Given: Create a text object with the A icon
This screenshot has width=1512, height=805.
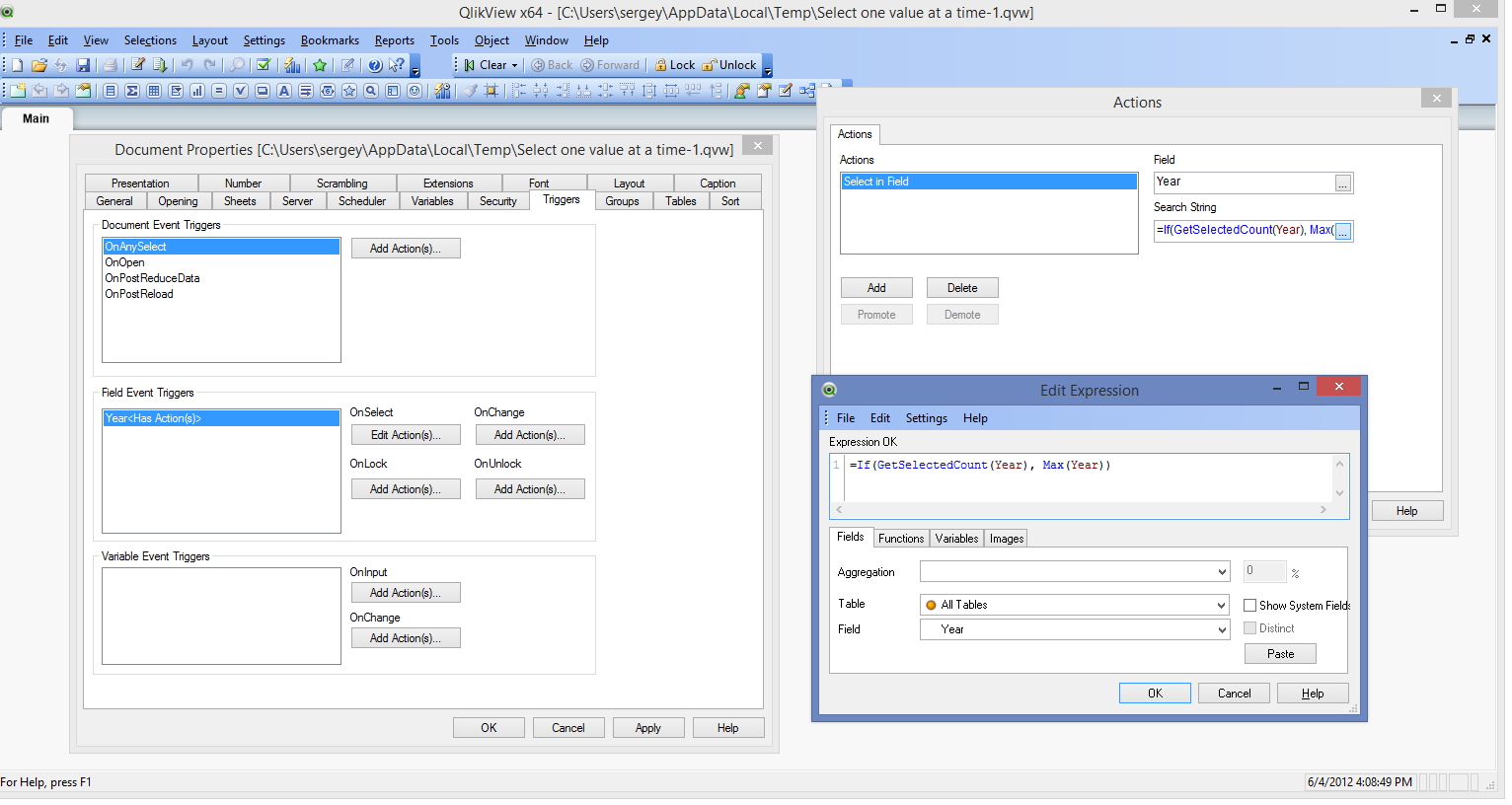Looking at the screenshot, I should pyautogui.click(x=284, y=91).
